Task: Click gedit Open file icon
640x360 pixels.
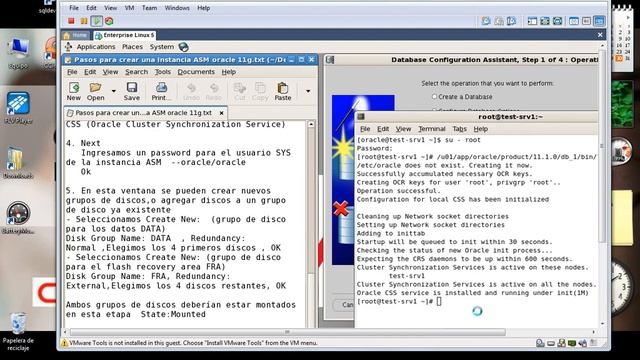Action: point(96,91)
